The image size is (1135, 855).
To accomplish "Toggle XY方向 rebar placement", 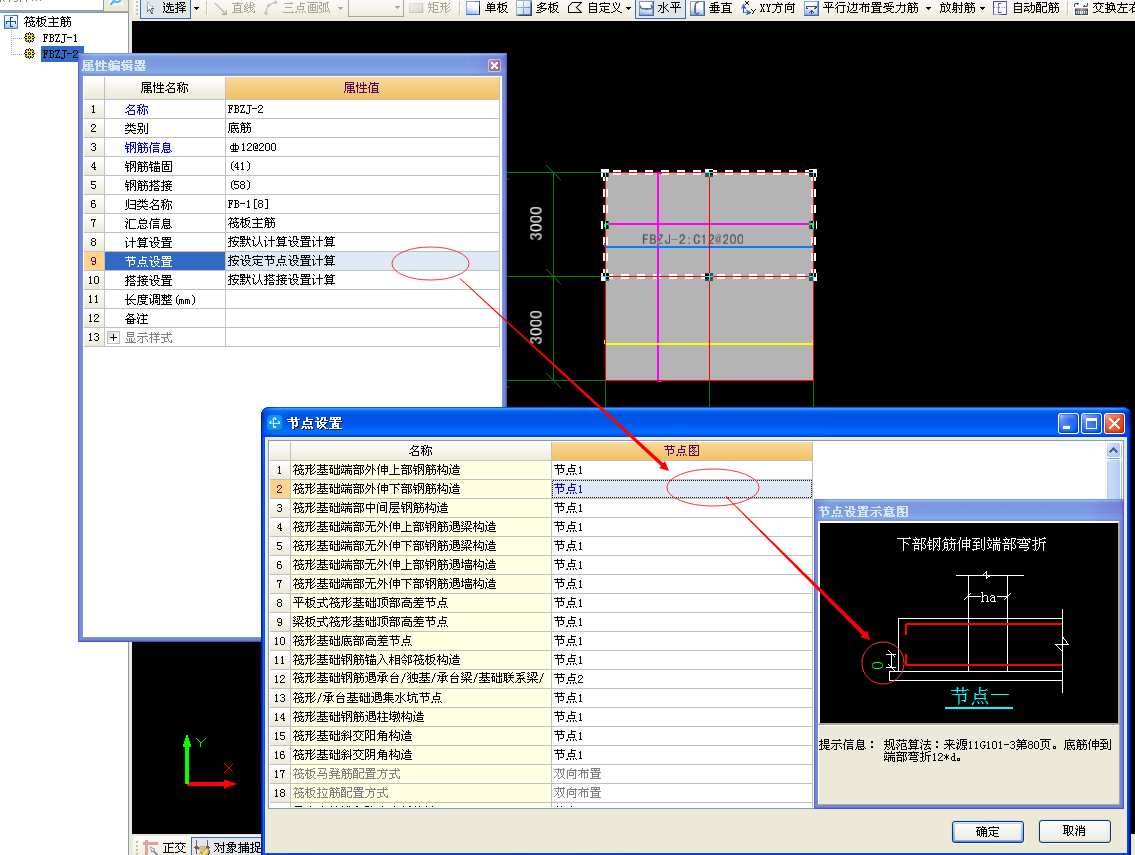I will [768, 8].
